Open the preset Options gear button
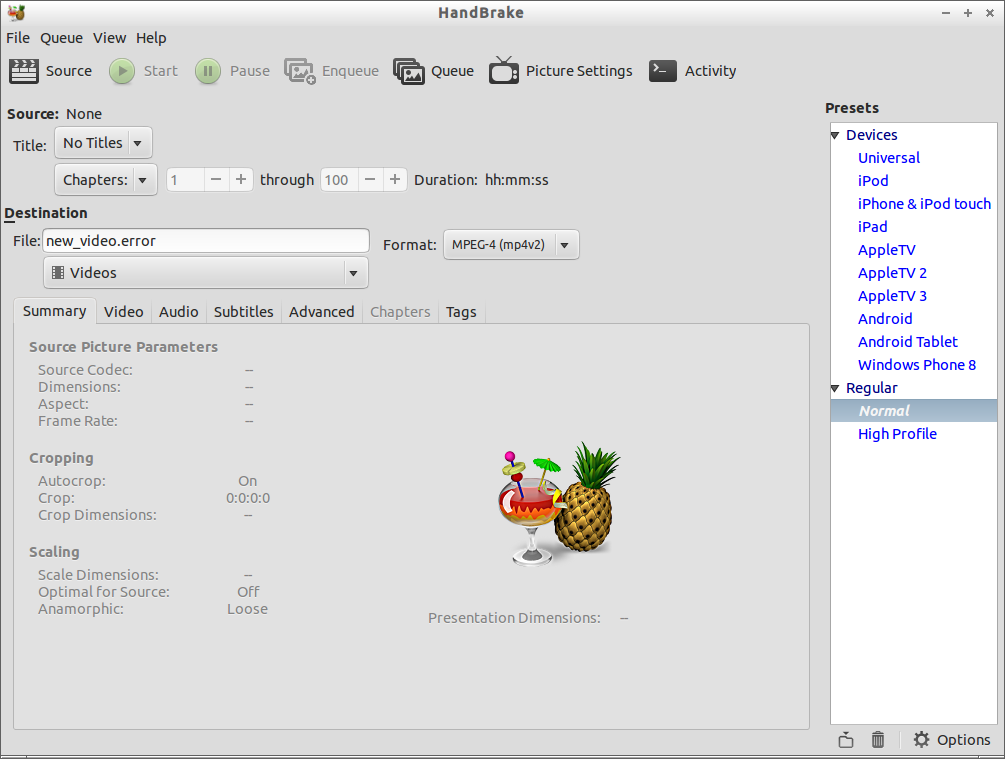The image size is (1005, 759). pyautogui.click(x=952, y=740)
